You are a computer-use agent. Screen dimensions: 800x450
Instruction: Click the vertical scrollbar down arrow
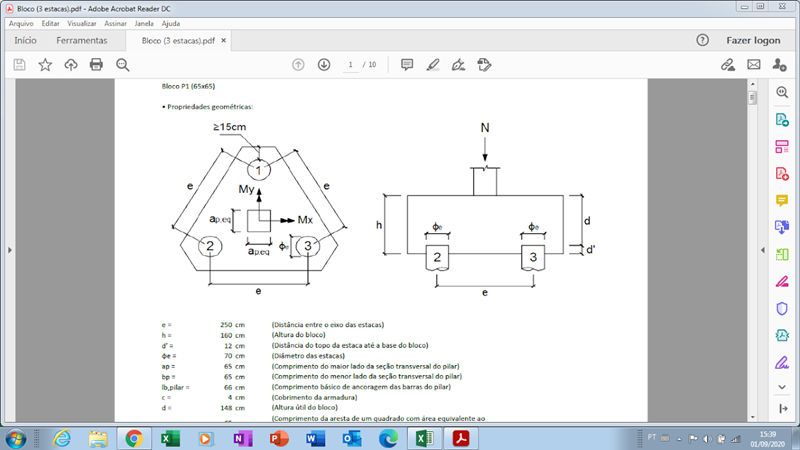pyautogui.click(x=753, y=417)
